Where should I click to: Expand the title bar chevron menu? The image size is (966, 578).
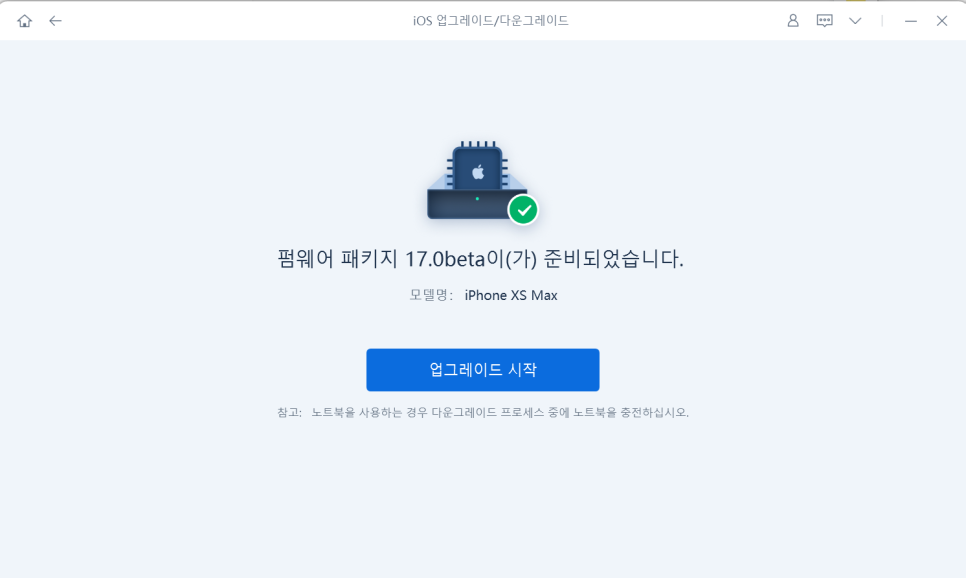pos(855,21)
